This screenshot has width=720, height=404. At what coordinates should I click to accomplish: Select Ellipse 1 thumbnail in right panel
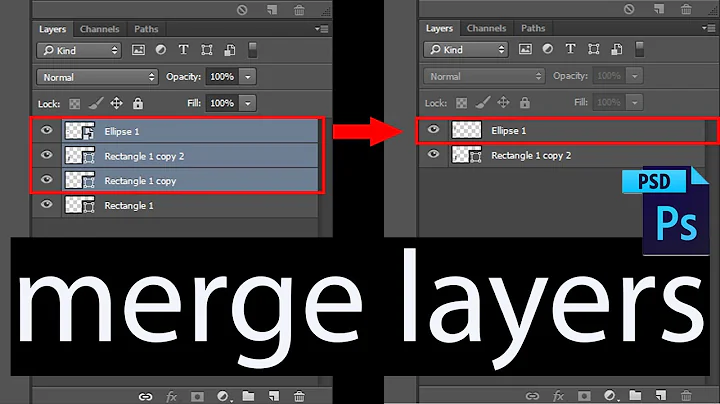[467, 130]
